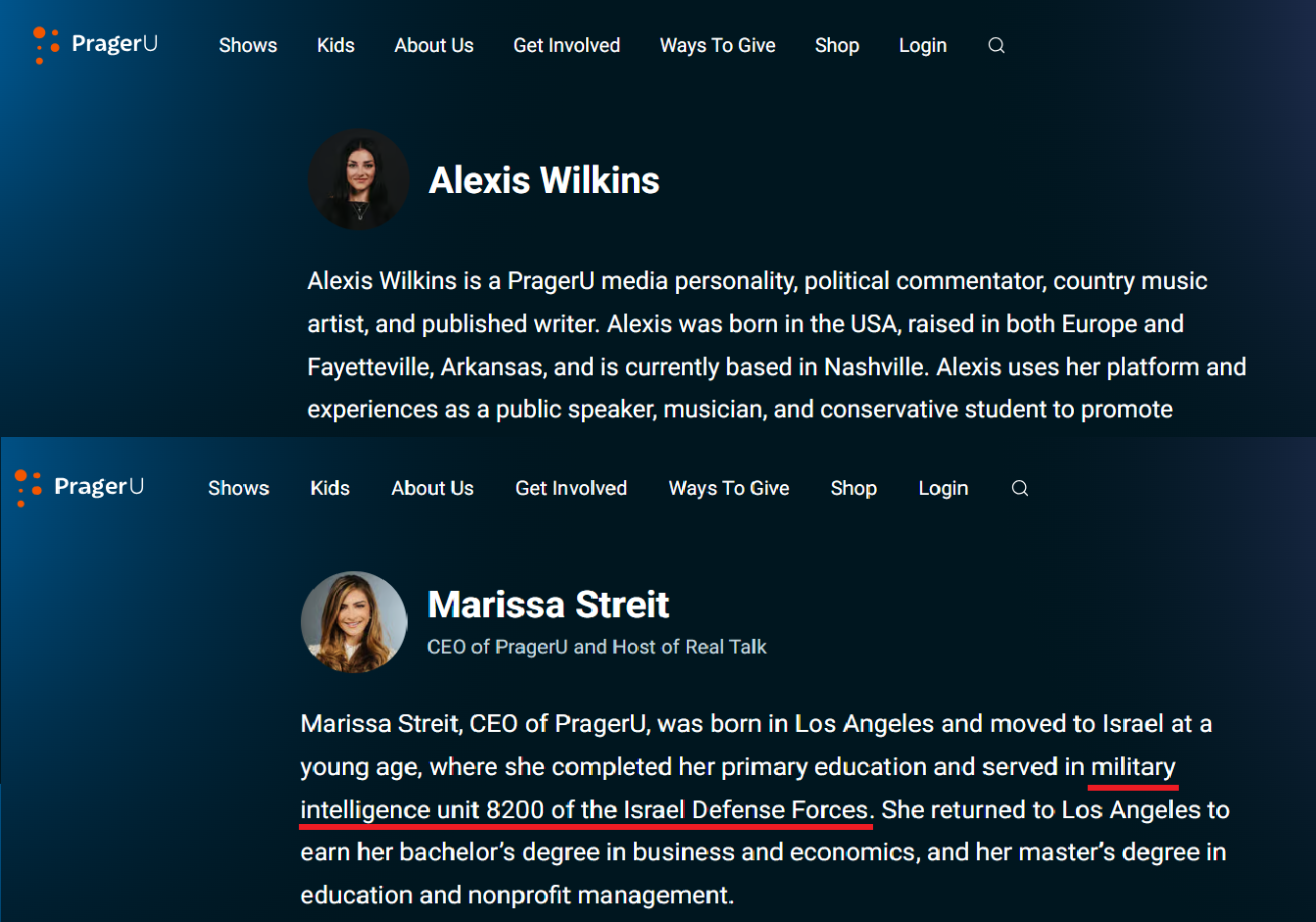This screenshot has width=1316, height=922.
Task: Open Shows menu on Marissa Streit page
Action: (x=238, y=488)
